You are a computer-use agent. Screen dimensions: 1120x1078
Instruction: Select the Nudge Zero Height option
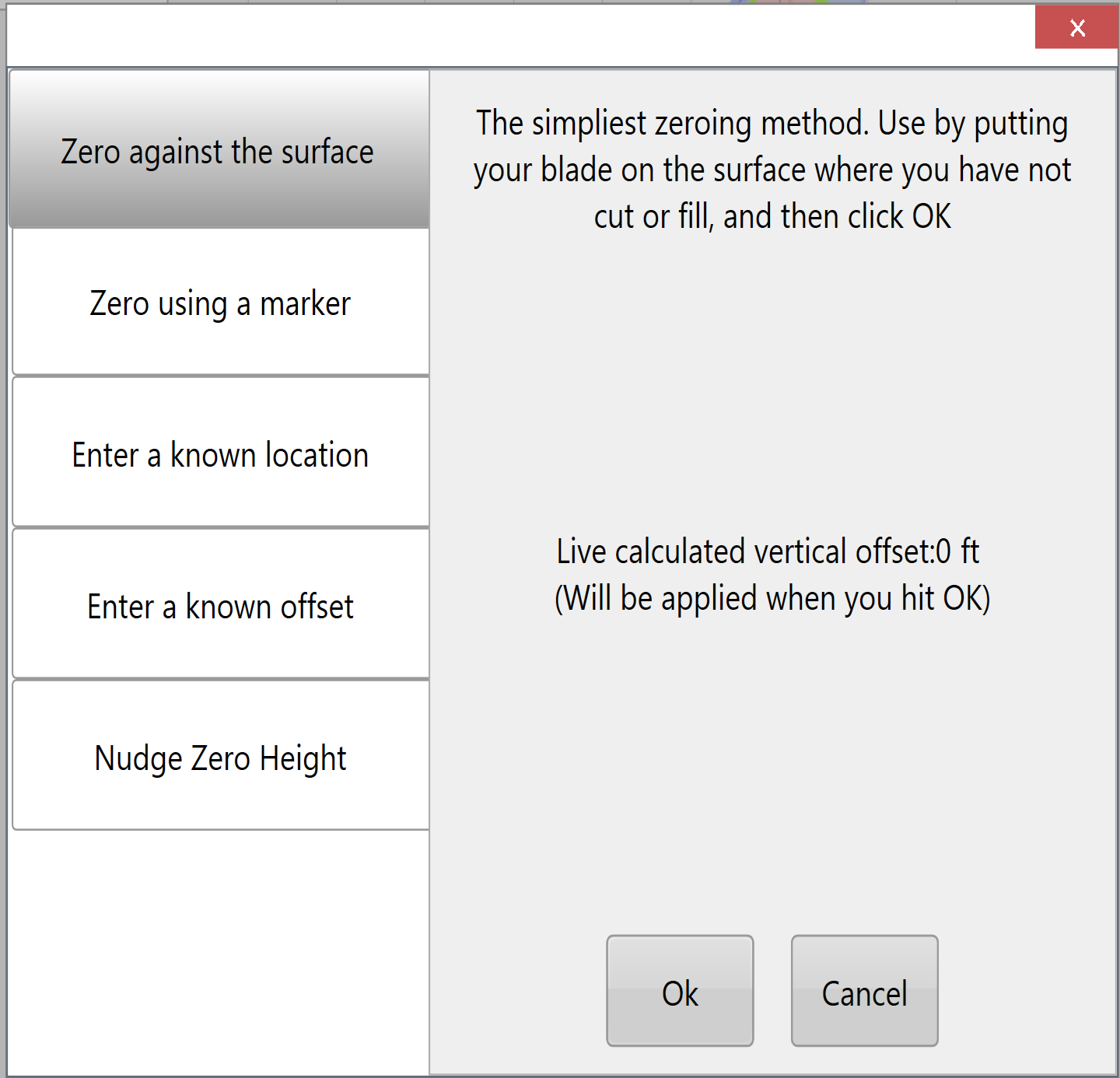pyautogui.click(x=221, y=756)
